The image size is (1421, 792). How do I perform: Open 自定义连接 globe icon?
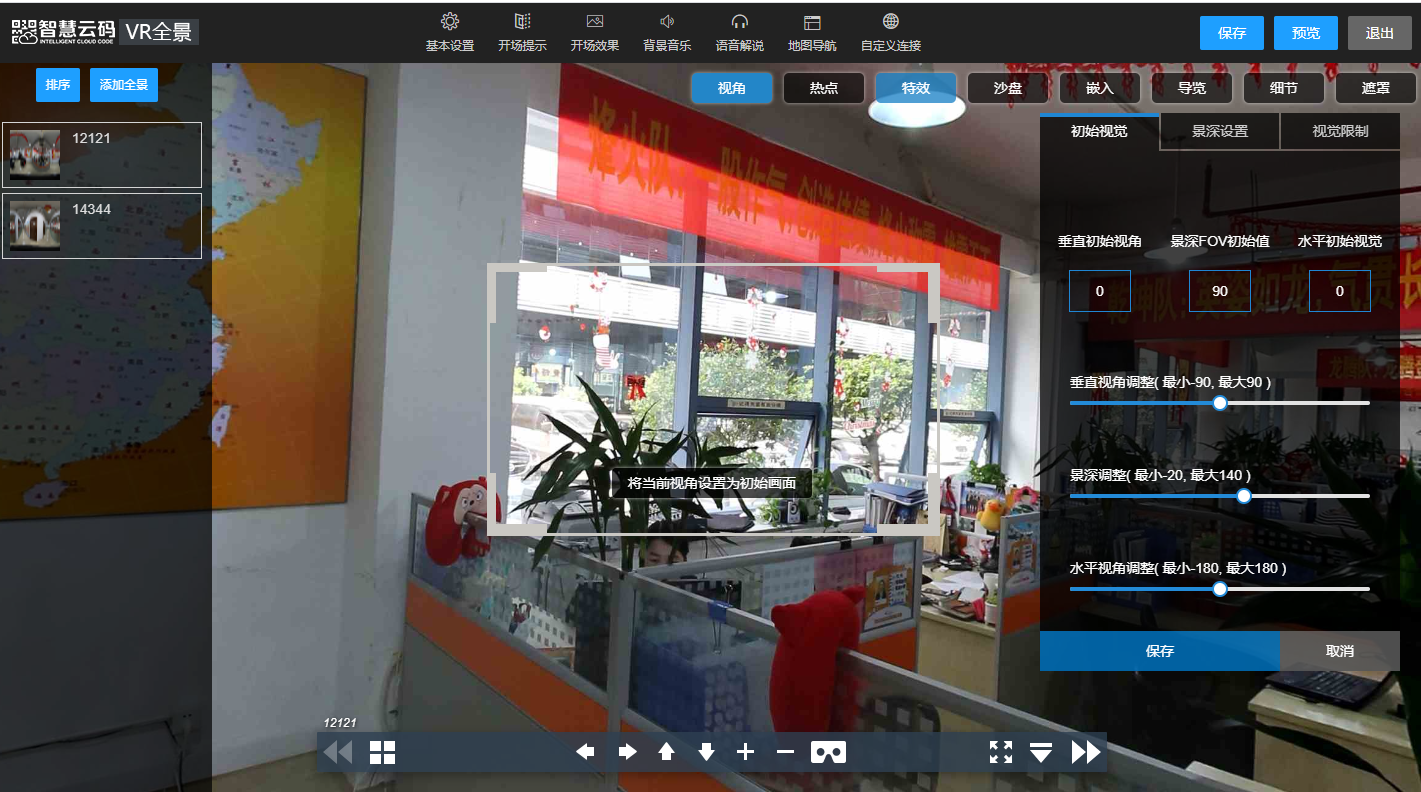click(x=891, y=22)
